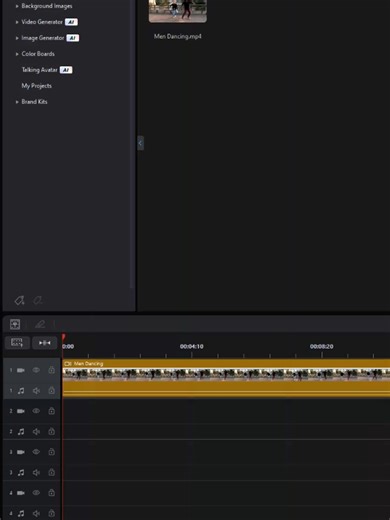Mute audio track 1 speaker
Screen dimensions: 390x520
click(x=36, y=391)
